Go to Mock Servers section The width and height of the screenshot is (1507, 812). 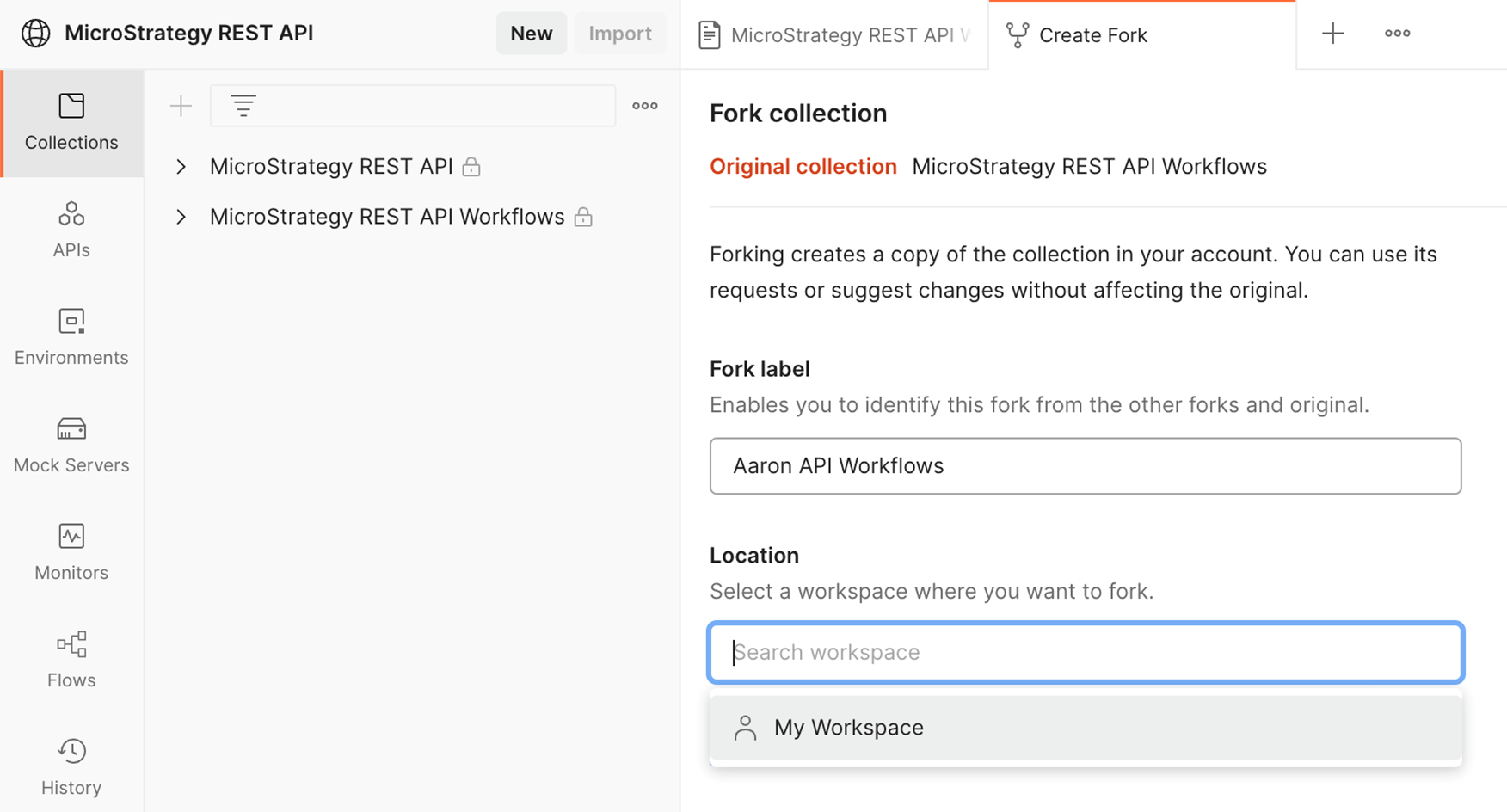71,443
